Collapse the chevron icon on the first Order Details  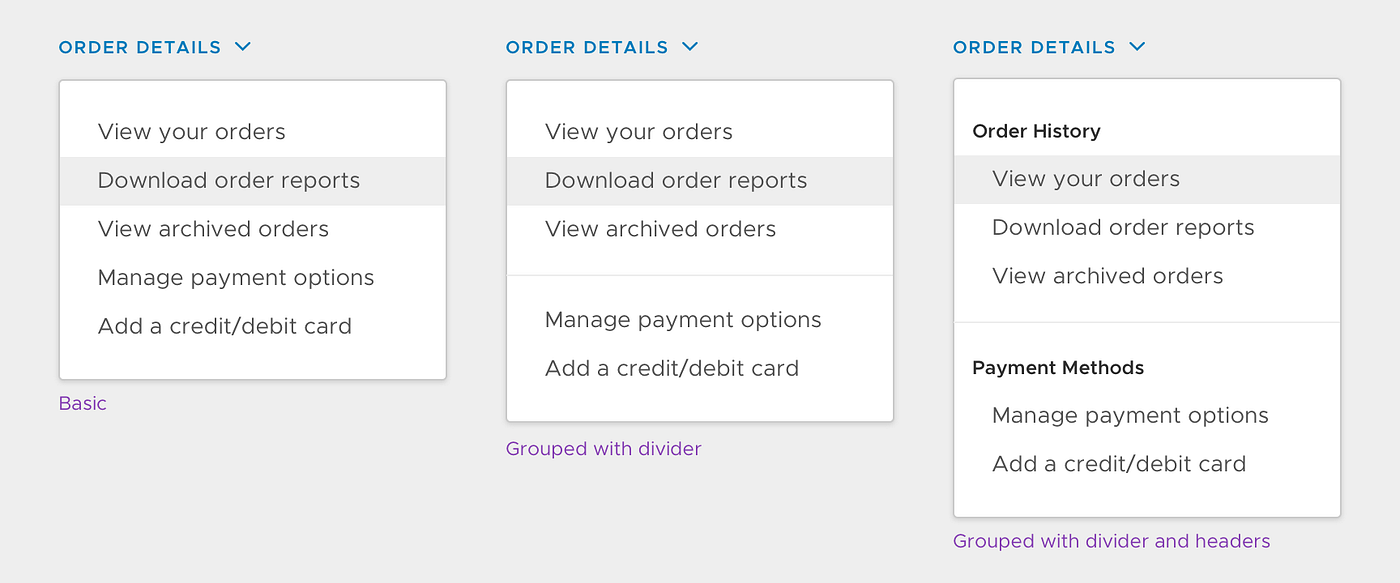[x=243, y=46]
